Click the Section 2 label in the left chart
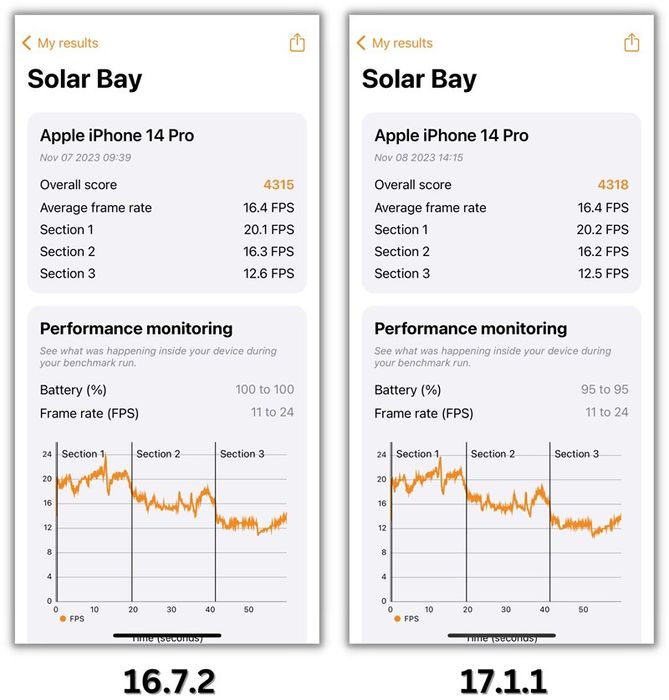 (x=158, y=454)
